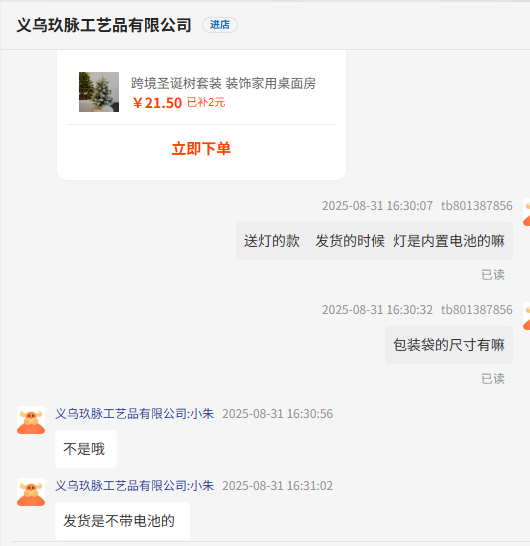530x546 pixels.
Task: Click the 进店 store button
Action: [x=220, y=25]
